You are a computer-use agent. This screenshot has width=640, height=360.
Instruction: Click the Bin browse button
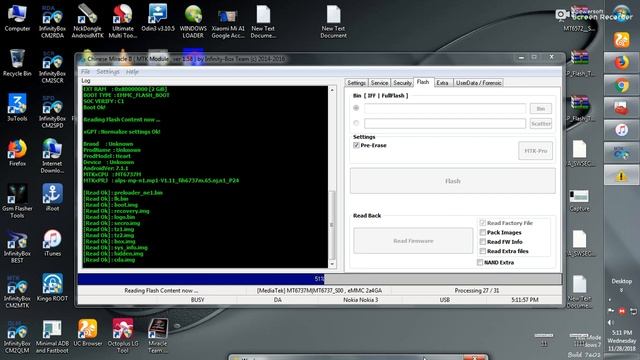click(541, 109)
